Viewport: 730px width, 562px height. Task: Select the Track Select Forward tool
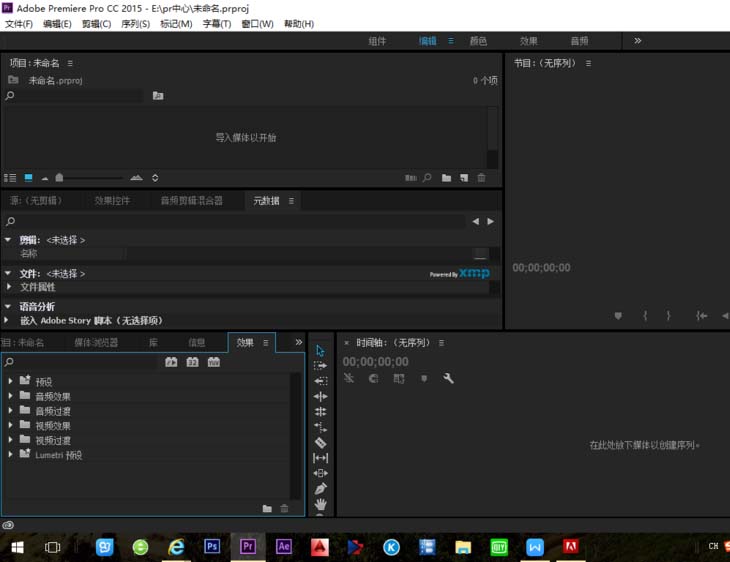coord(320,366)
